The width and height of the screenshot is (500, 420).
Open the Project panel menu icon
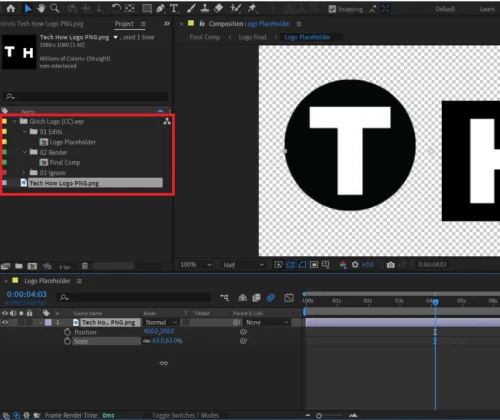(143, 24)
